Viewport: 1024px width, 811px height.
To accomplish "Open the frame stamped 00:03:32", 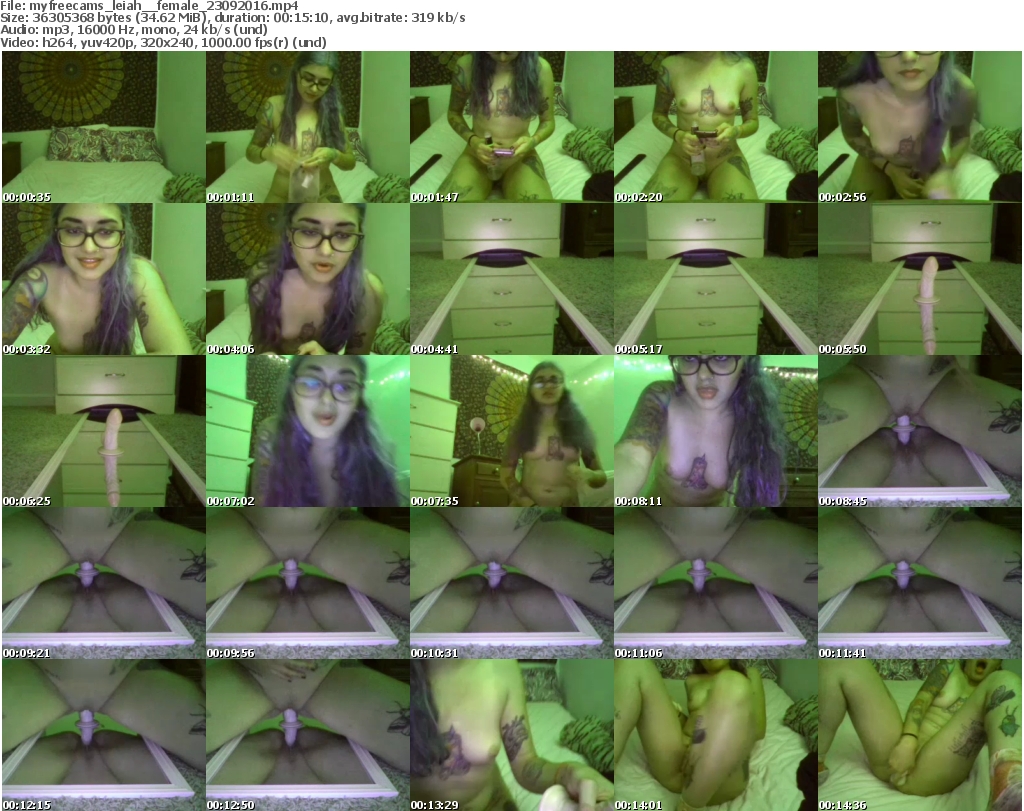I will [x=104, y=279].
